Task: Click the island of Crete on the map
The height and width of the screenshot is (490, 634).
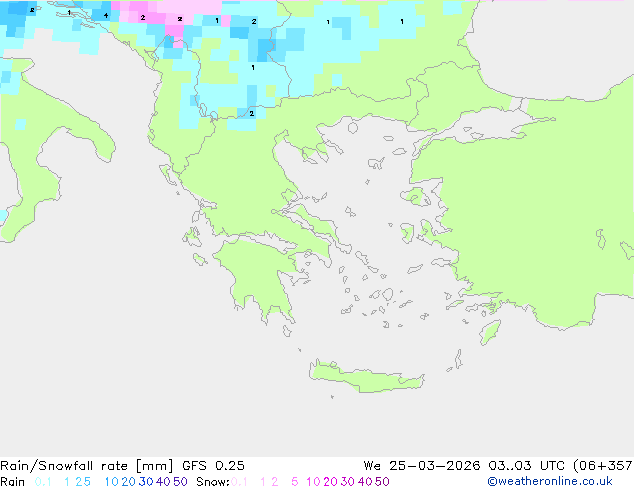Action: point(366,377)
